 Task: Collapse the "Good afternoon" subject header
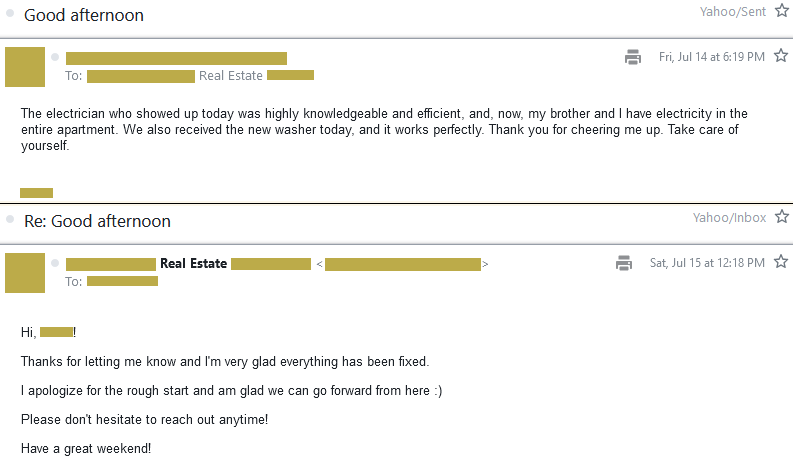point(84,15)
